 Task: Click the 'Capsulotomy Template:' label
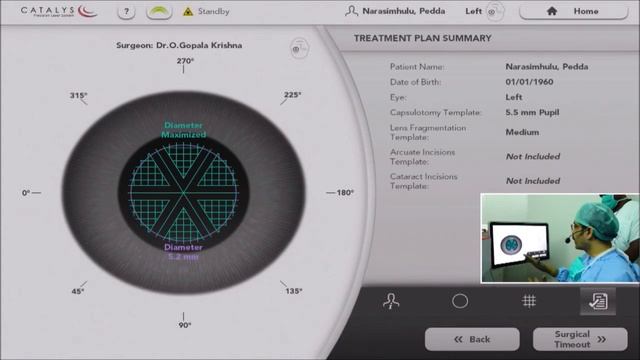pos(436,113)
